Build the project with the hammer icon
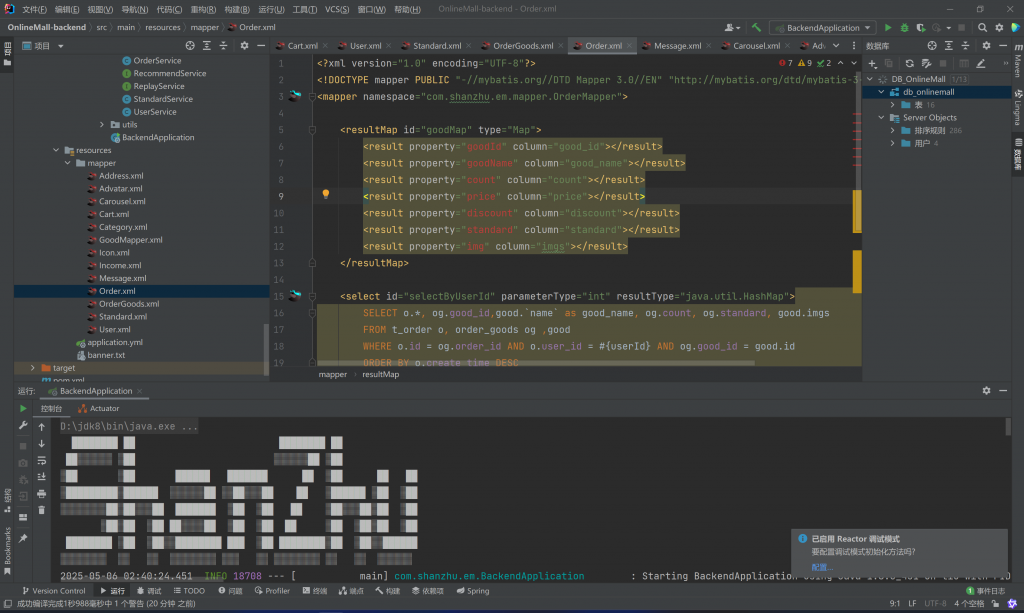The width and height of the screenshot is (1024, 613). coord(757,28)
